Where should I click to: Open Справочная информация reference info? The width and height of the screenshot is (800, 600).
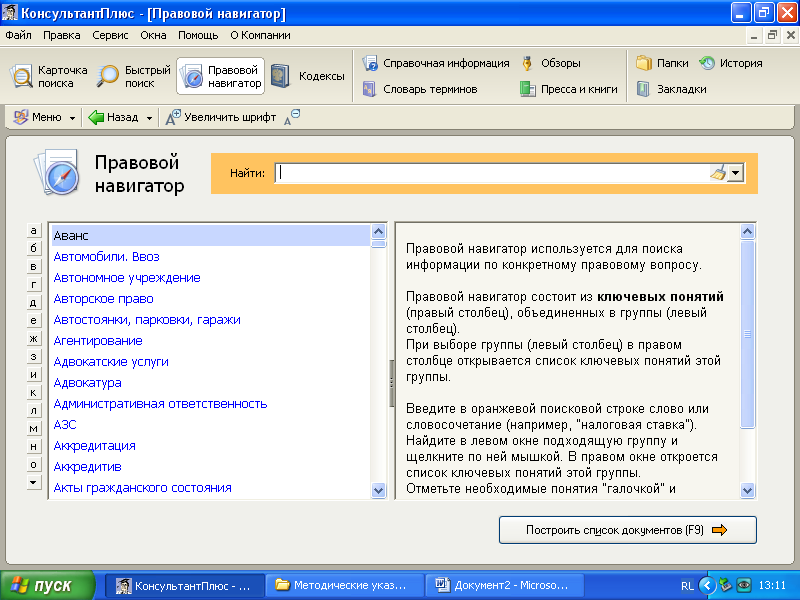click(x=436, y=63)
